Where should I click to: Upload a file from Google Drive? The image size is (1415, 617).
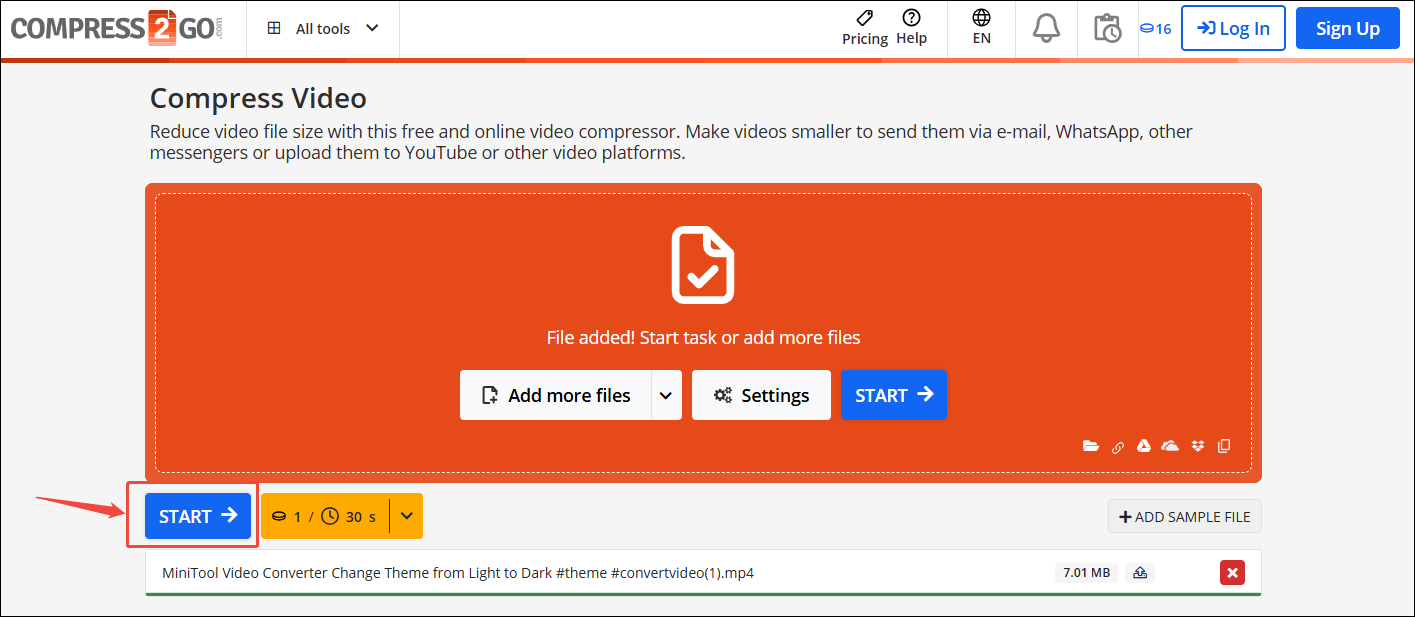click(1144, 446)
